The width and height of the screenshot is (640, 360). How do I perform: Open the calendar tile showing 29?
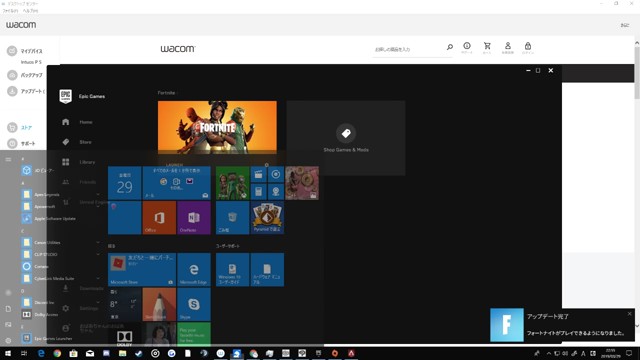click(124, 183)
